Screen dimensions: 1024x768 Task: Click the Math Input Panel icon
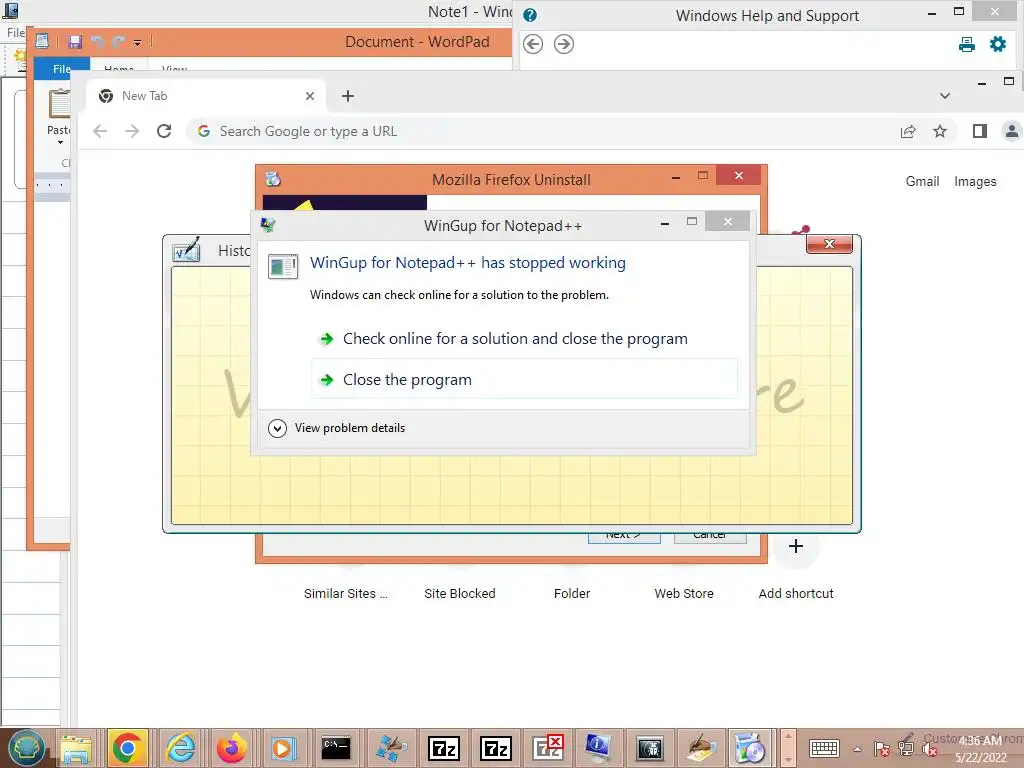(186, 250)
